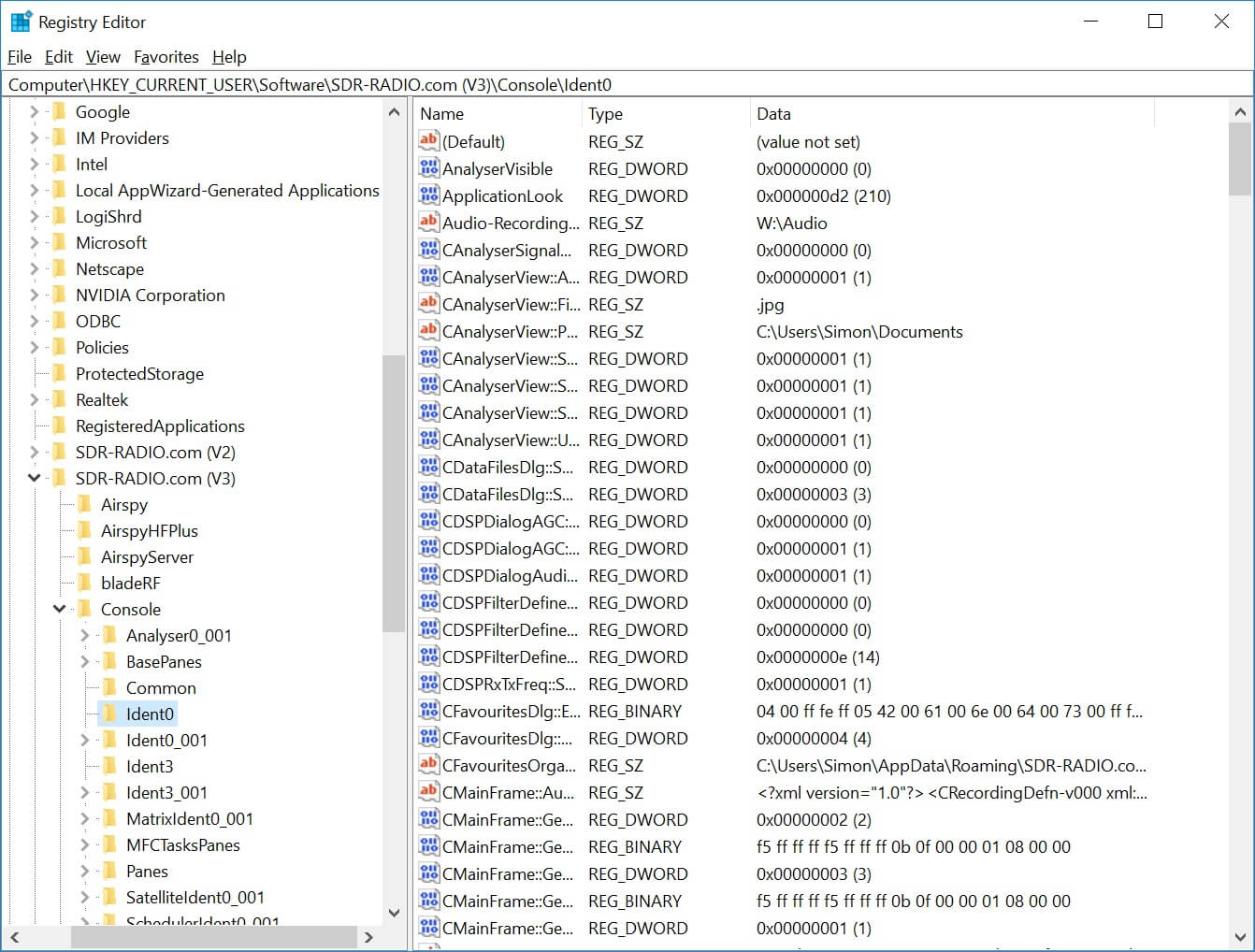Open the Edit menu
The height and width of the screenshot is (952, 1255).
coord(58,57)
